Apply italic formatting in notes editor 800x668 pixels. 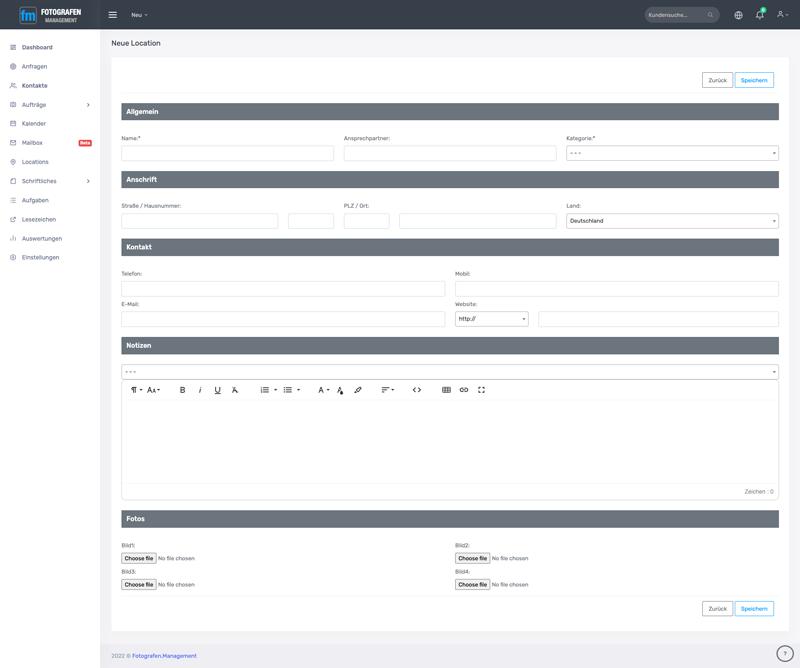pos(200,390)
